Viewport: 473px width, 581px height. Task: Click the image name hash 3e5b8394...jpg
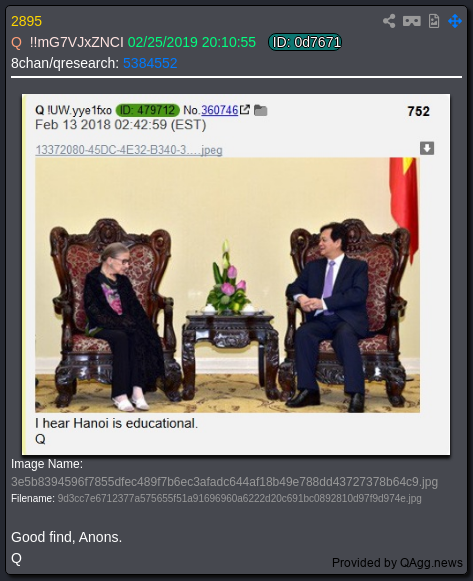click(224, 482)
